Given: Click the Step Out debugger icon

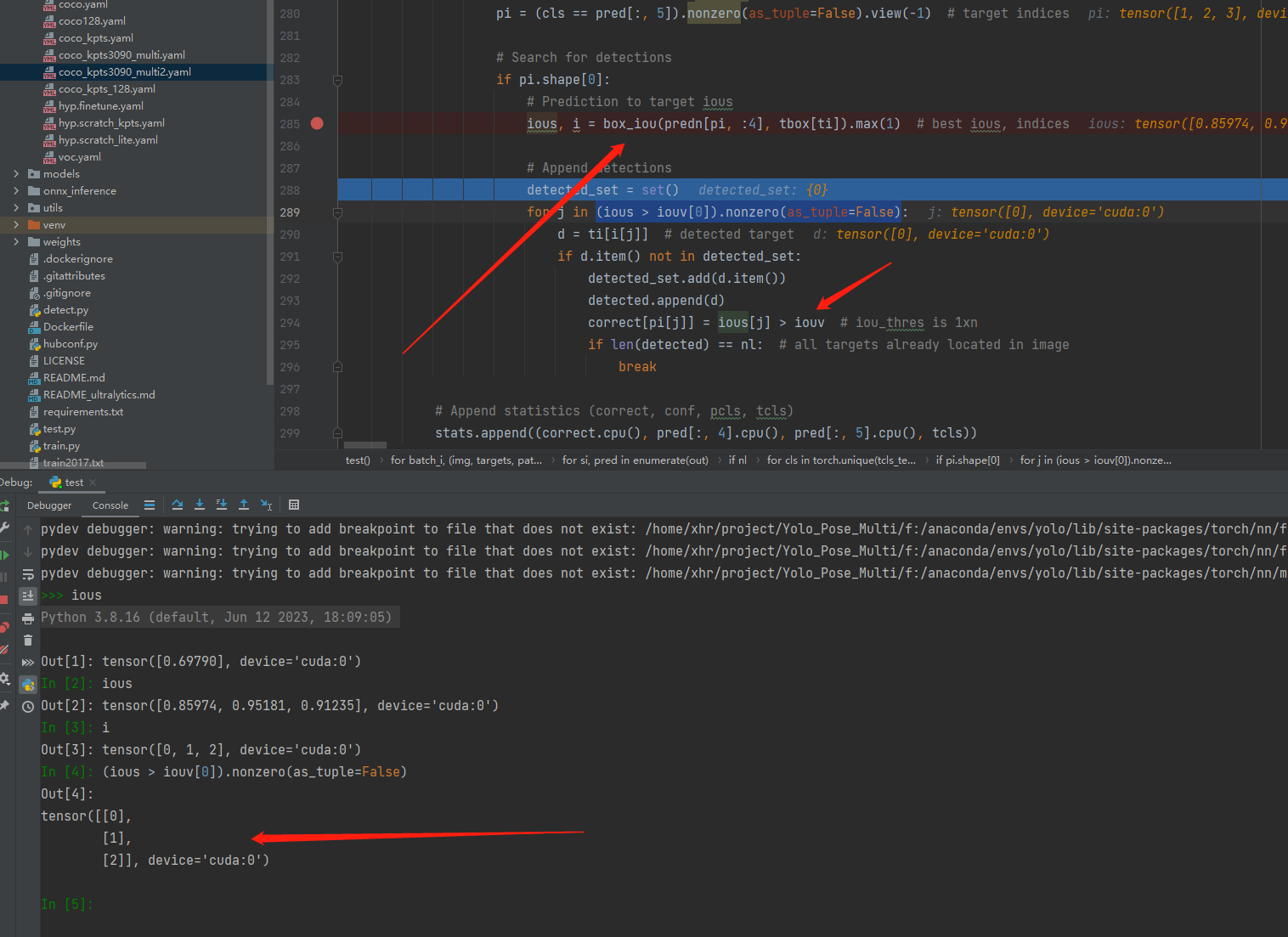Looking at the screenshot, I should pyautogui.click(x=244, y=505).
